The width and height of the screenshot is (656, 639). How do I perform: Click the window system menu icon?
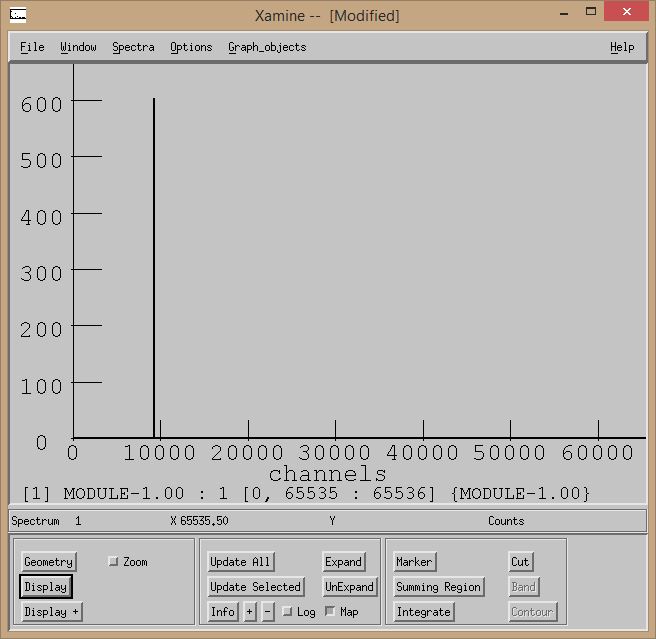point(19,14)
